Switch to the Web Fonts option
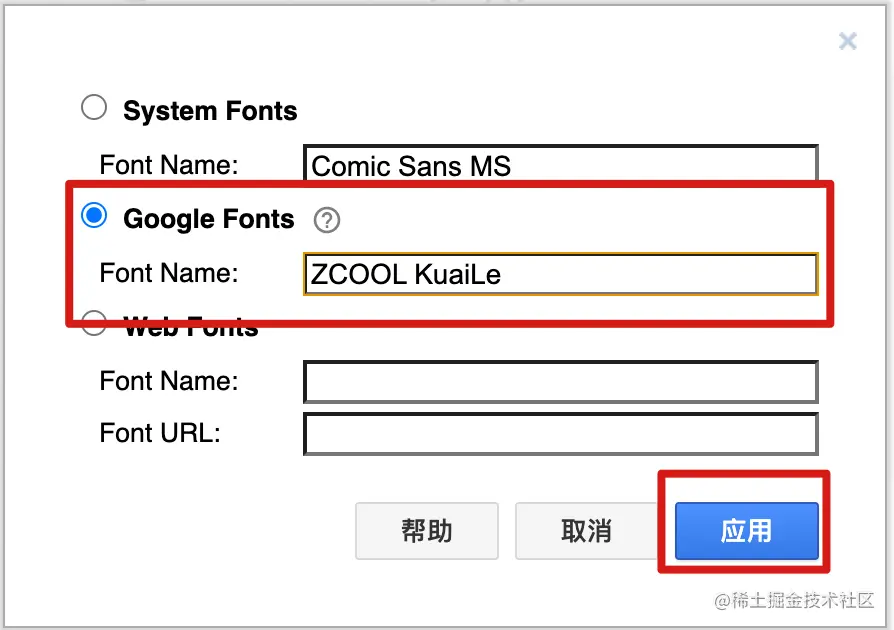This screenshot has height=630, width=894. [94, 322]
